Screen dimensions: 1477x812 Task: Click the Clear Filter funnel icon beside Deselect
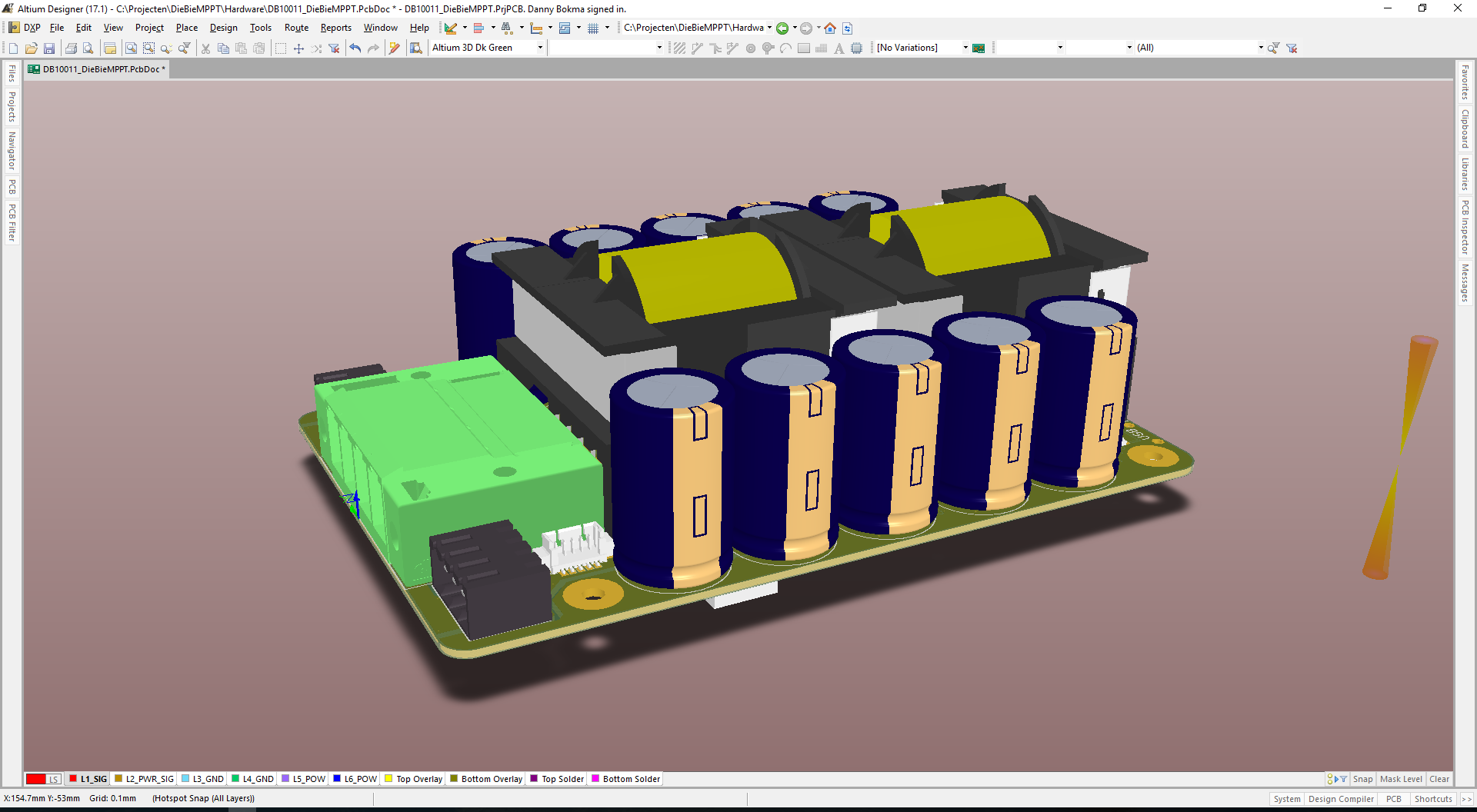coord(334,48)
